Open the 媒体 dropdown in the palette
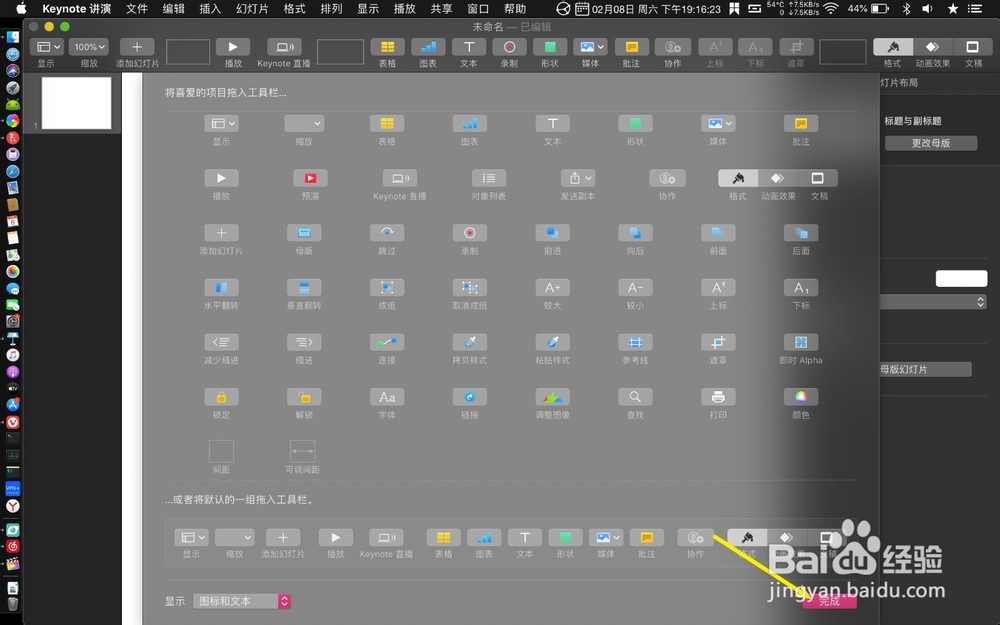 point(718,124)
